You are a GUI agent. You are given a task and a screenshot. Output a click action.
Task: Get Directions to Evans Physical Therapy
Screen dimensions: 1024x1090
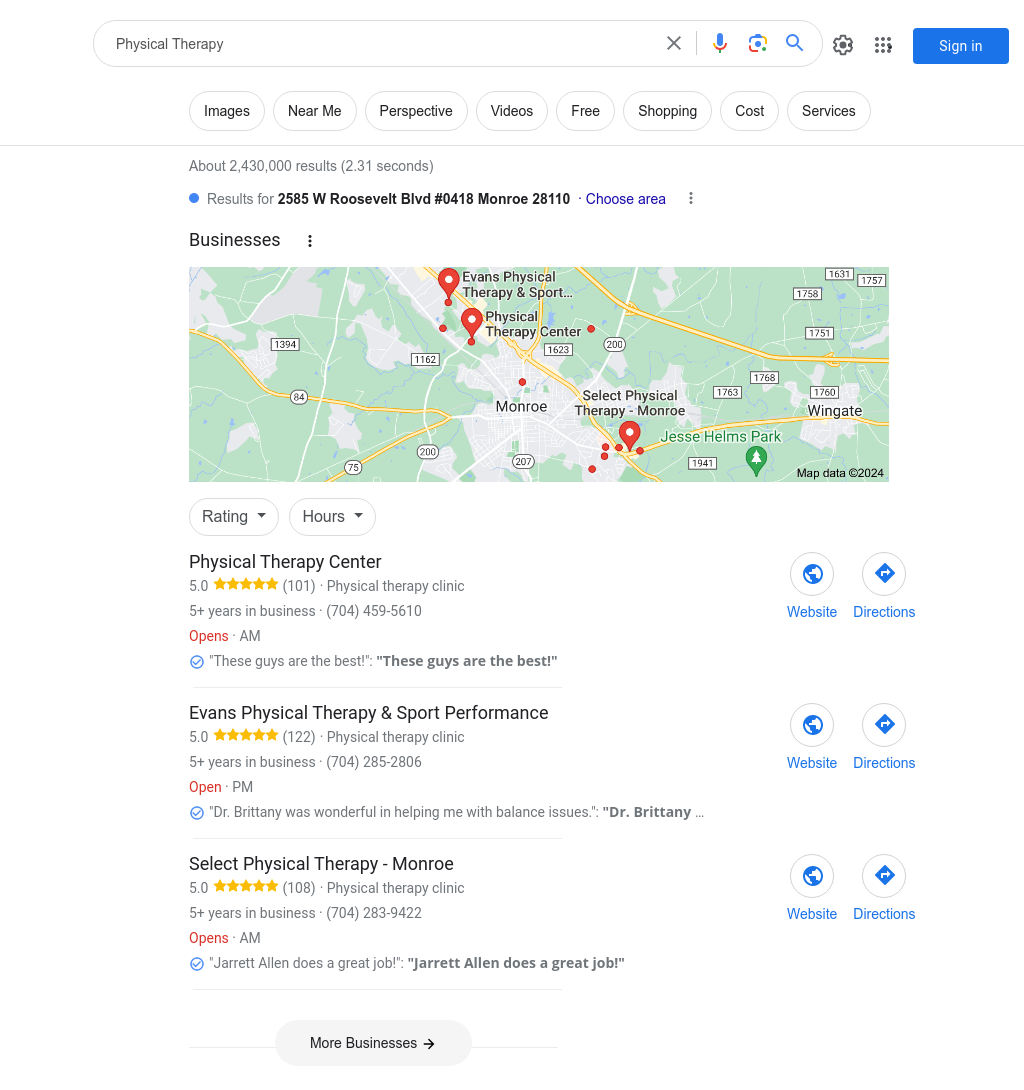[x=884, y=725]
